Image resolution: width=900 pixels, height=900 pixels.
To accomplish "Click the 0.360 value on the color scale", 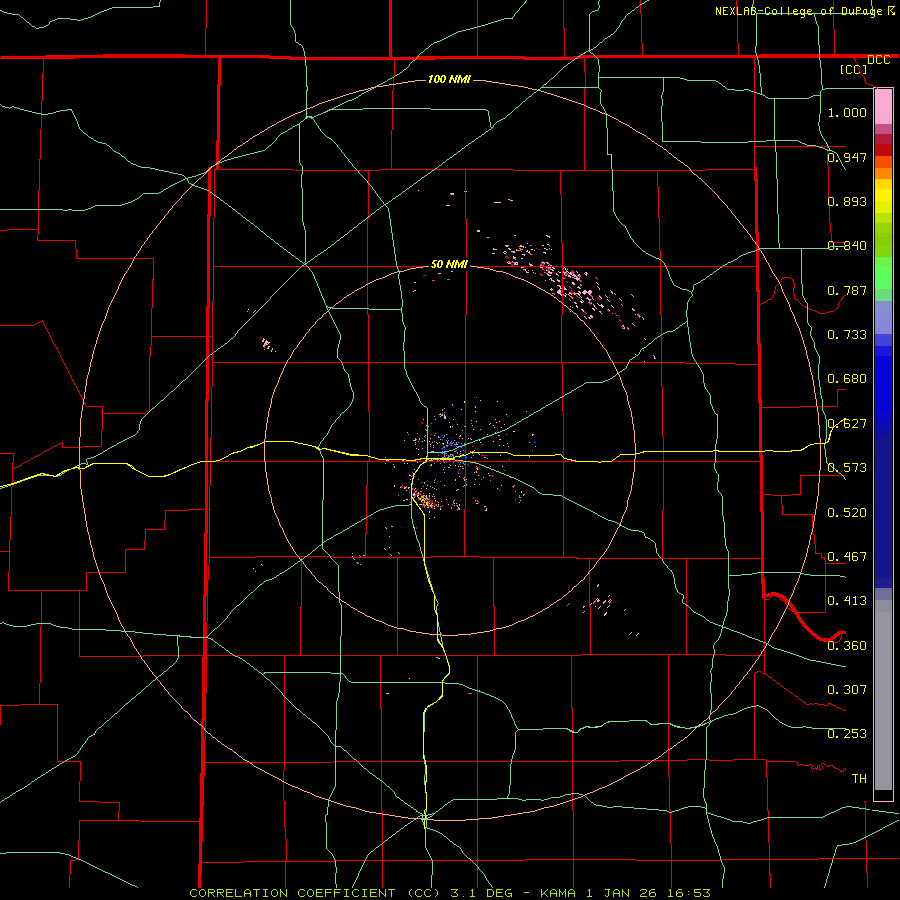I will pyautogui.click(x=847, y=646).
